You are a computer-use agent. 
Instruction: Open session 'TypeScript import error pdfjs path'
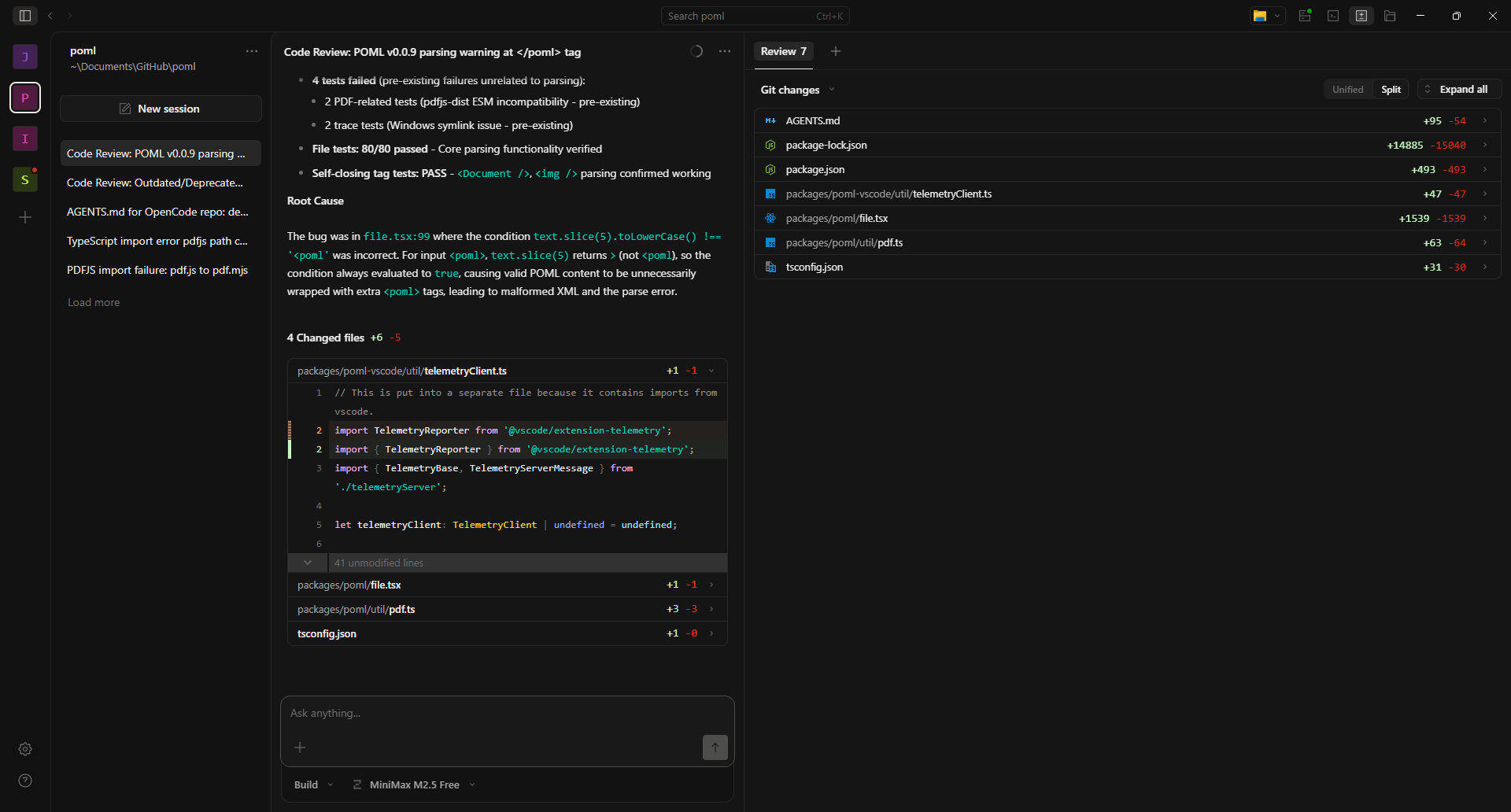pyautogui.click(x=161, y=241)
